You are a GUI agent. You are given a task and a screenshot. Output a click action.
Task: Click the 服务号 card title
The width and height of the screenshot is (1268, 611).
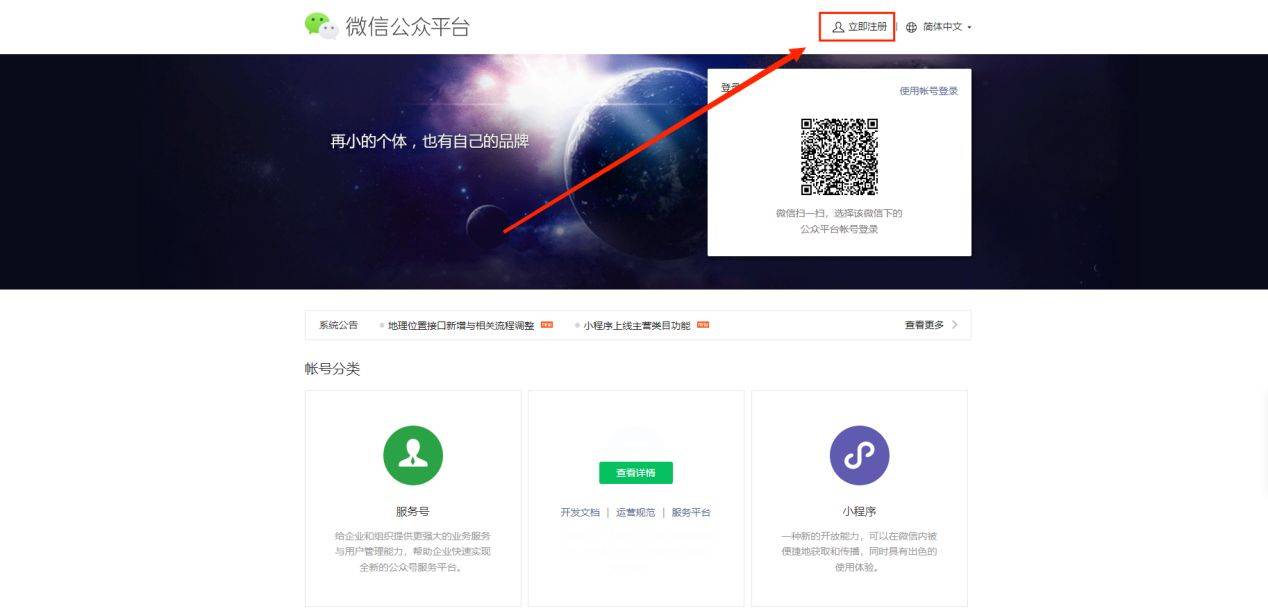click(x=413, y=511)
